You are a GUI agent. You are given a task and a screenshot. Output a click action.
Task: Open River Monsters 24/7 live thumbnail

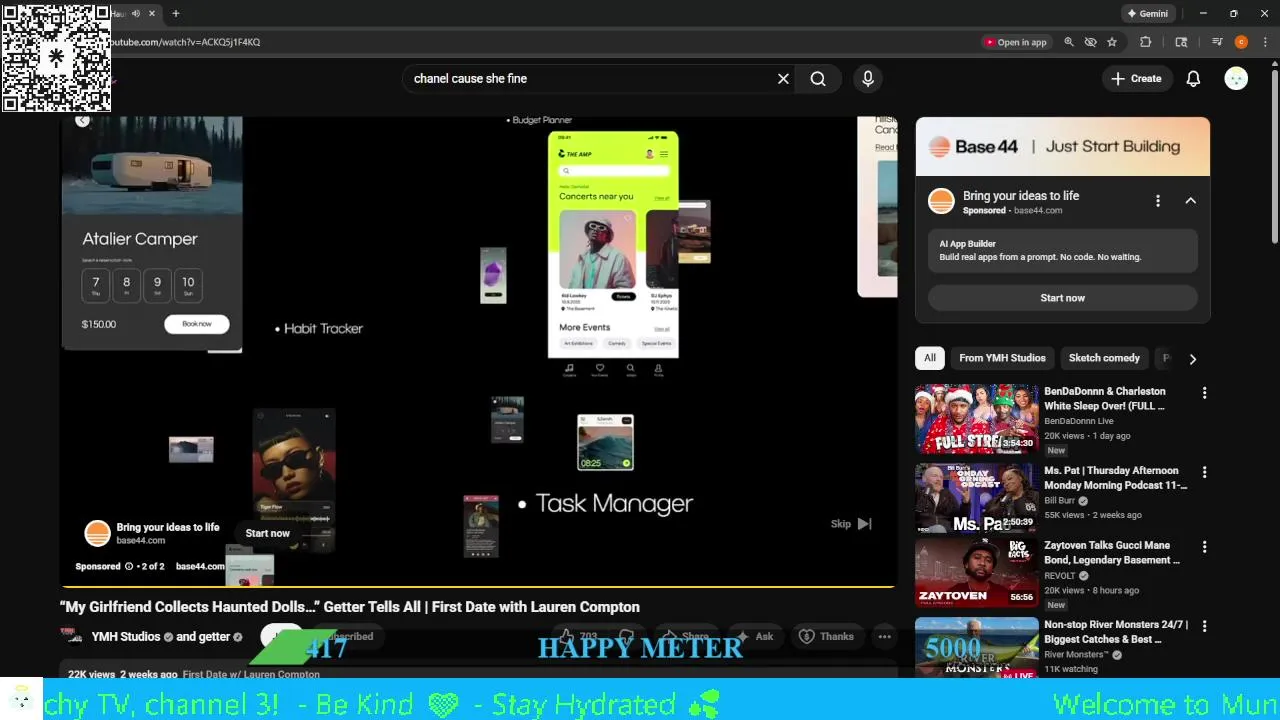(x=976, y=648)
